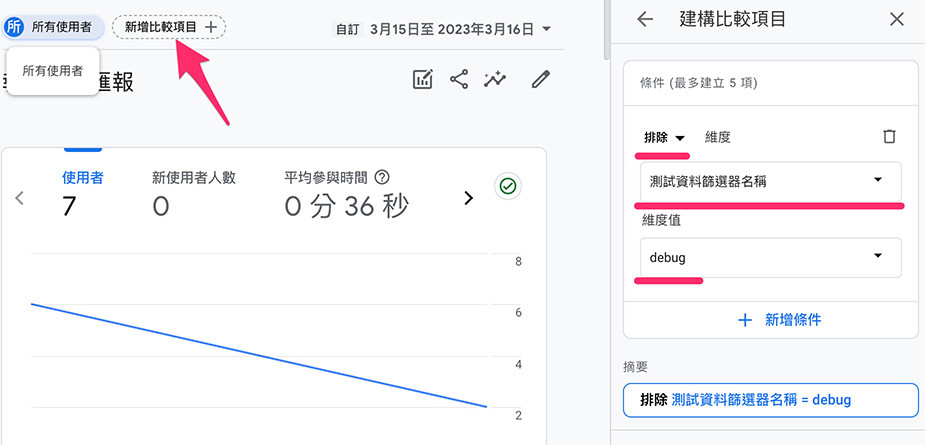
Task: Open the 測試資料篩選器名稱 dimension dropdown
Action: [770, 181]
